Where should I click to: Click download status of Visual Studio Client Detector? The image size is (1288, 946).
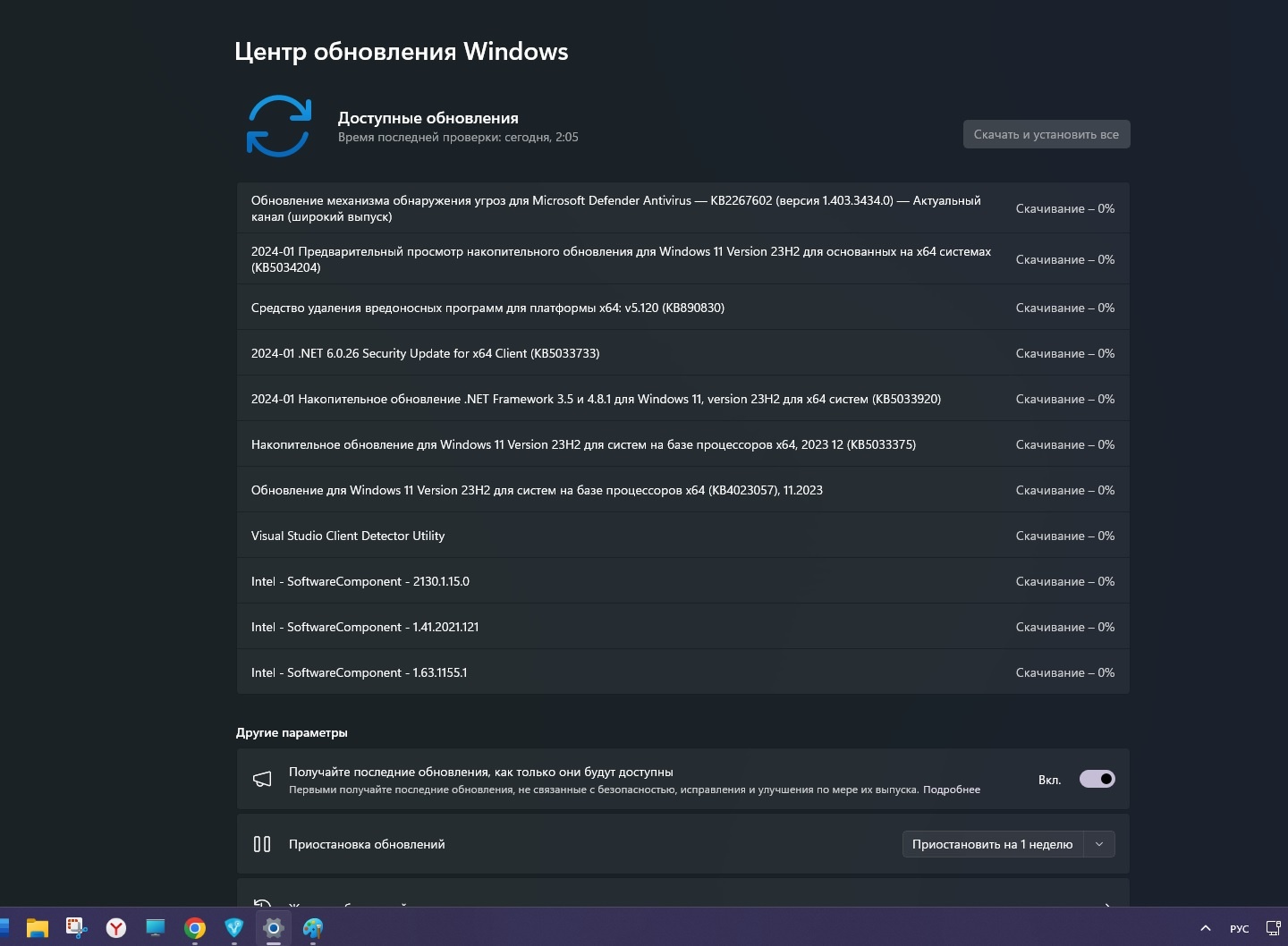[1065, 536]
